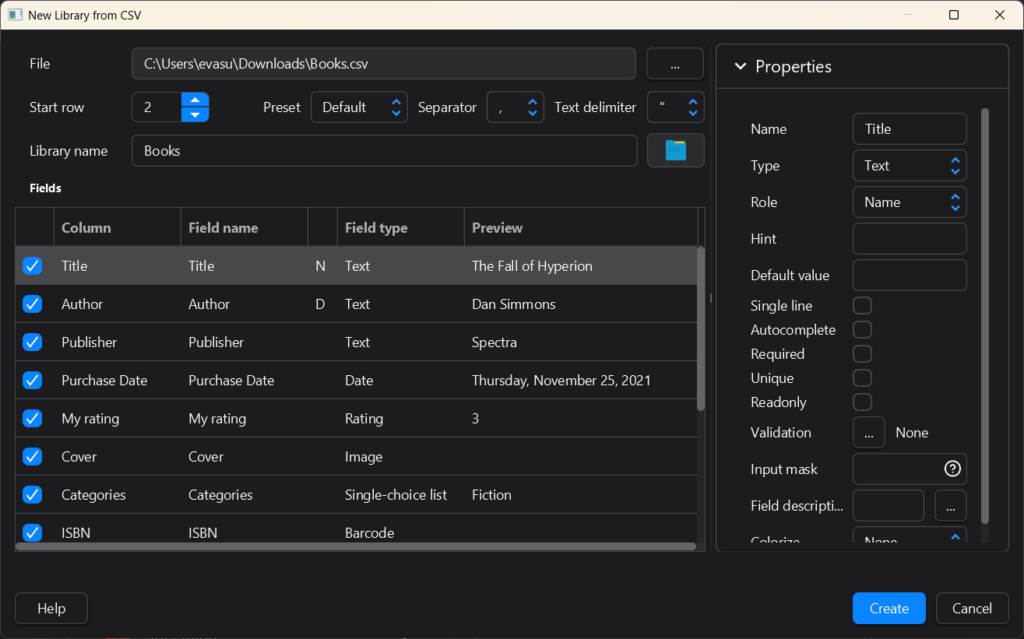Open the Type dropdown in Properties
The image size is (1024, 639).
pos(909,165)
